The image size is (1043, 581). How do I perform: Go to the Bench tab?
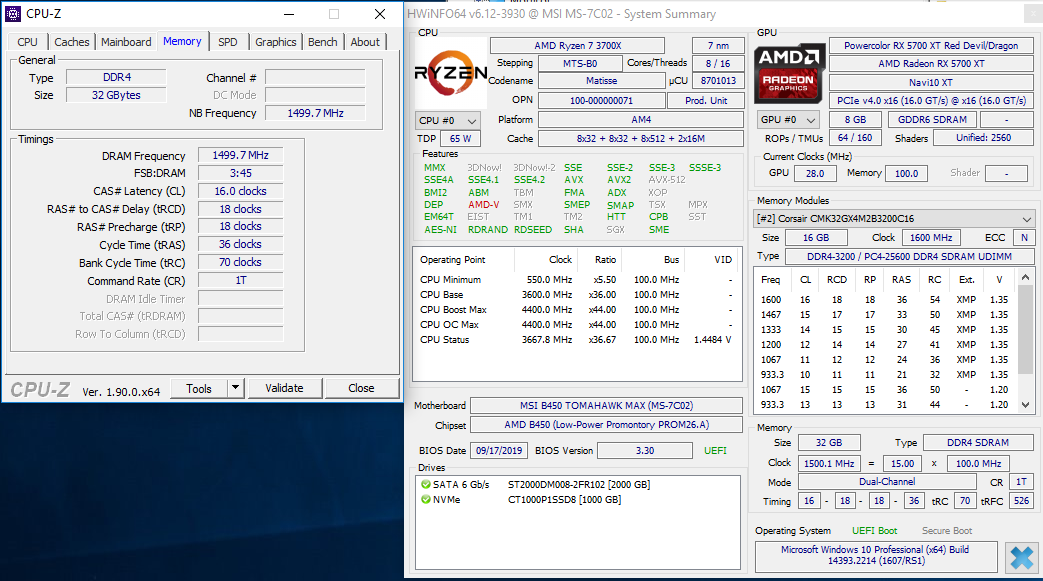pos(323,42)
